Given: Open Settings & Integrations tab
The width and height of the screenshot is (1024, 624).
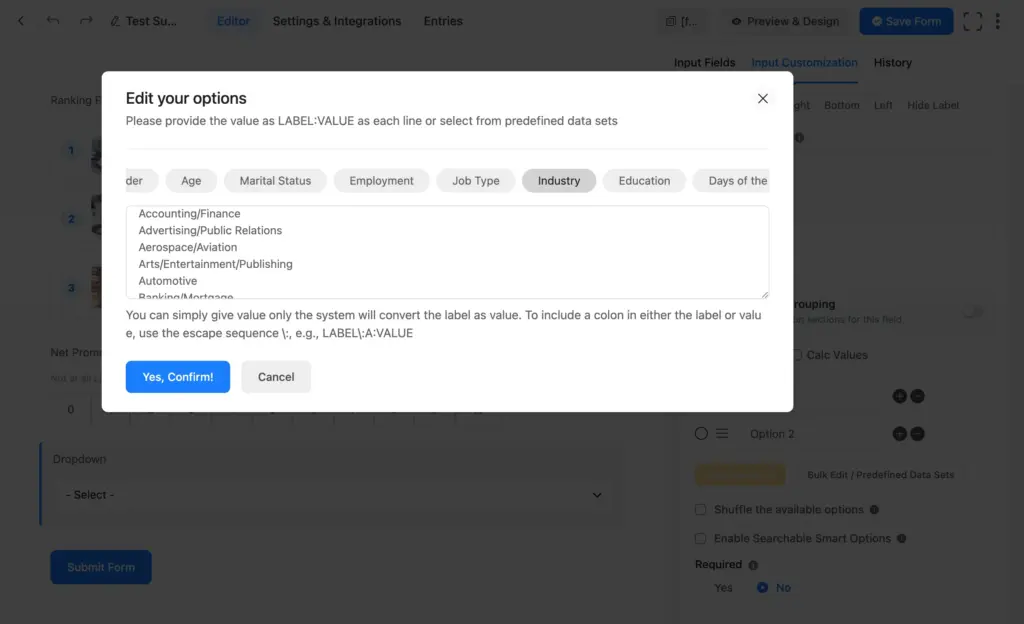Looking at the screenshot, I should (337, 21).
